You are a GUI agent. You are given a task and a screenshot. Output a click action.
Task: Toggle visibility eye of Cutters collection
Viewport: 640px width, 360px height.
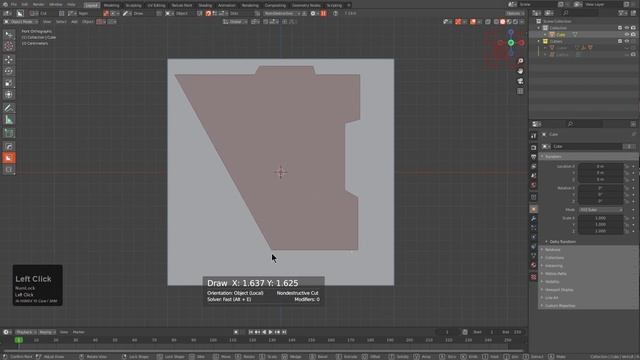click(627, 41)
